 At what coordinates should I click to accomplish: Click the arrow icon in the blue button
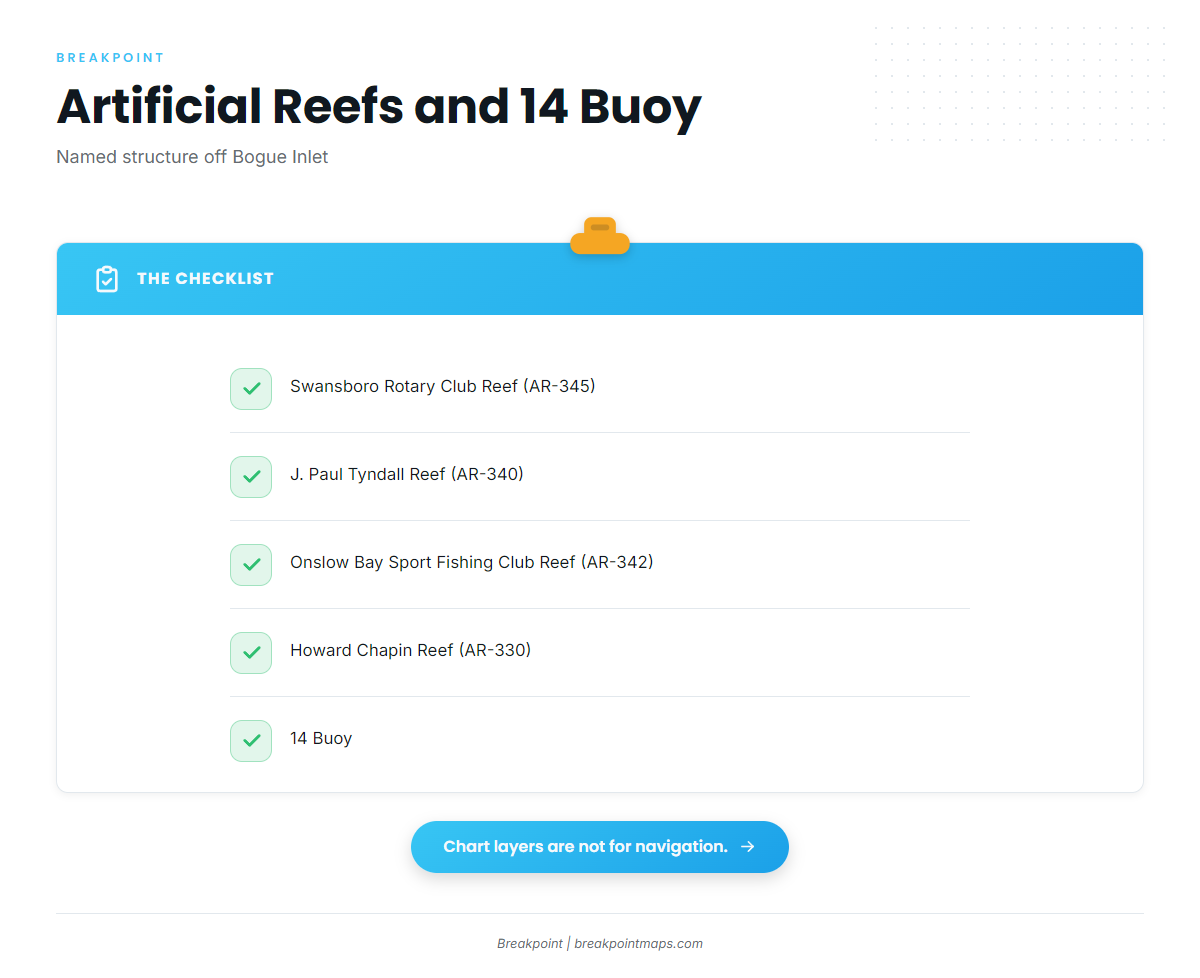747,847
